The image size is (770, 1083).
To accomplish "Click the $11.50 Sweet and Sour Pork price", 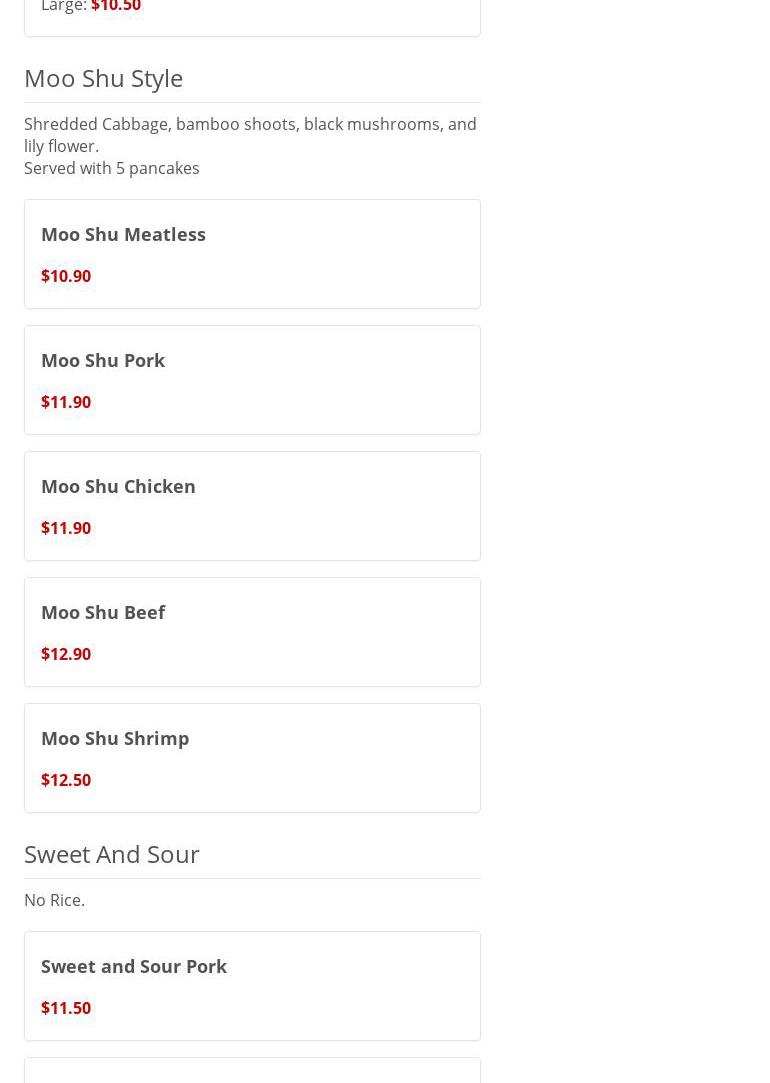I will point(66,1008).
